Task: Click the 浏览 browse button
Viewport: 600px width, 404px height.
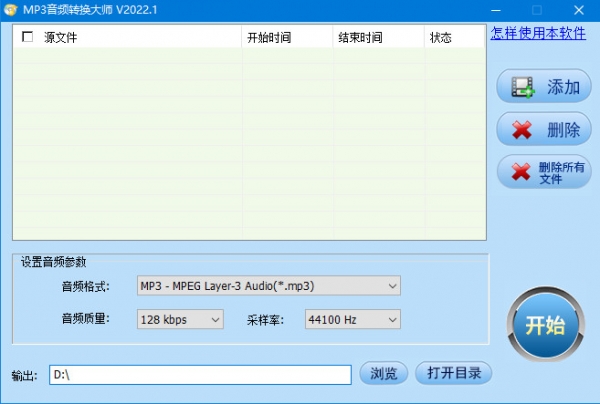Action: [x=383, y=373]
